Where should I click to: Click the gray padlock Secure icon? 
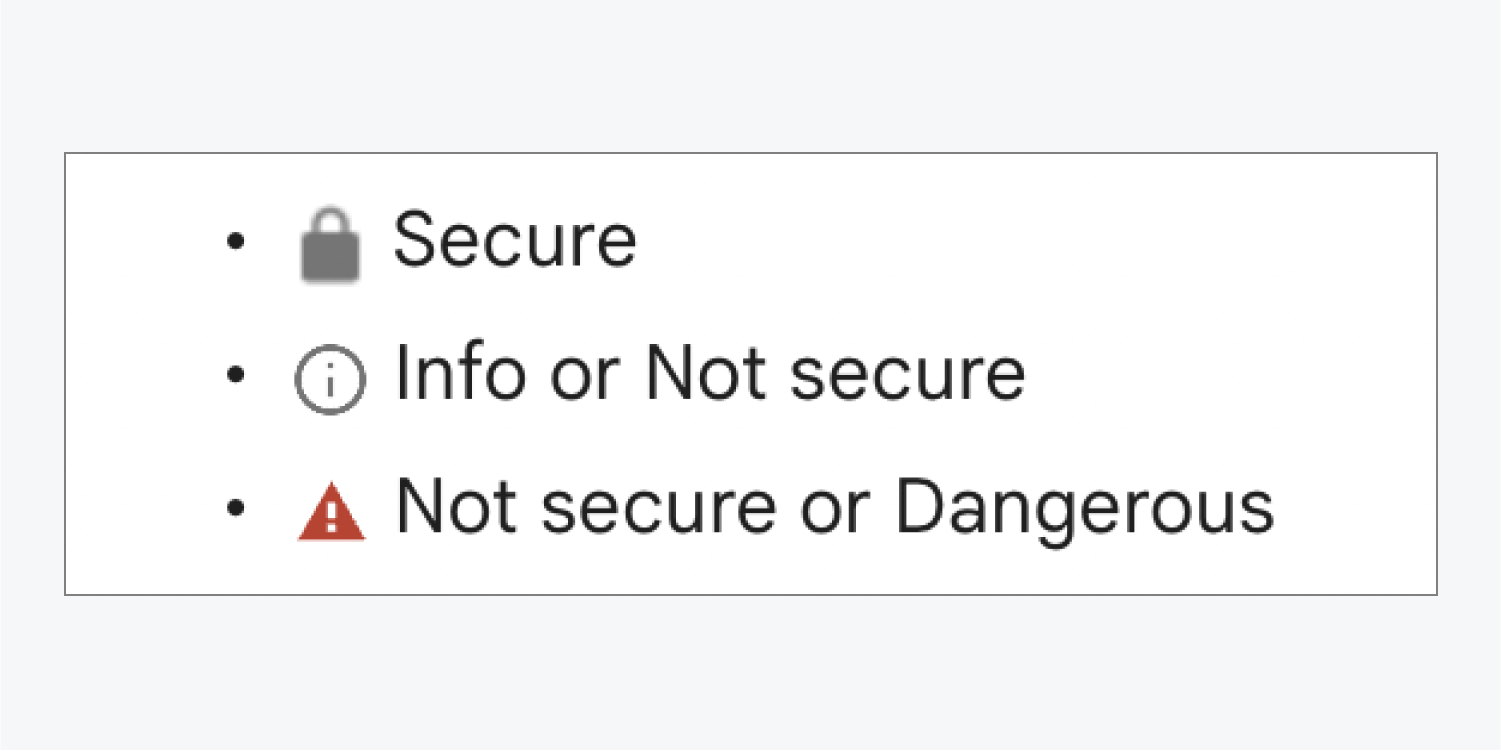point(330,245)
